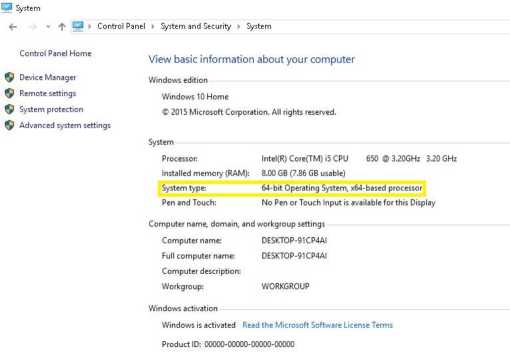The height and width of the screenshot is (364, 510).
Task: Click the System protection shield icon
Action: pos(9,109)
